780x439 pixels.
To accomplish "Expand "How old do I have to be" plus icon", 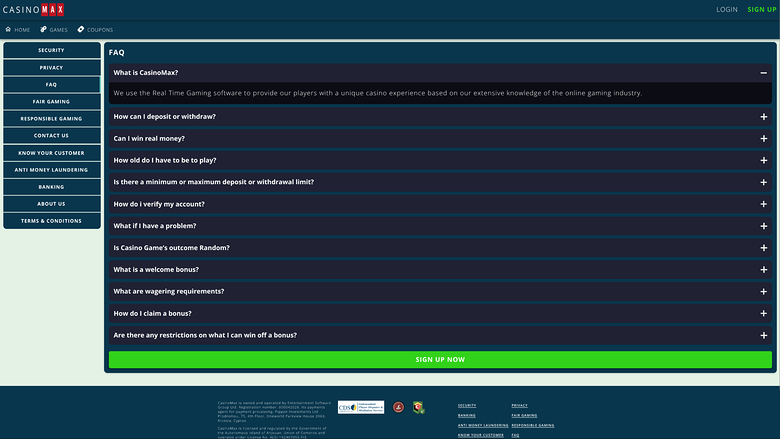I will point(764,161).
